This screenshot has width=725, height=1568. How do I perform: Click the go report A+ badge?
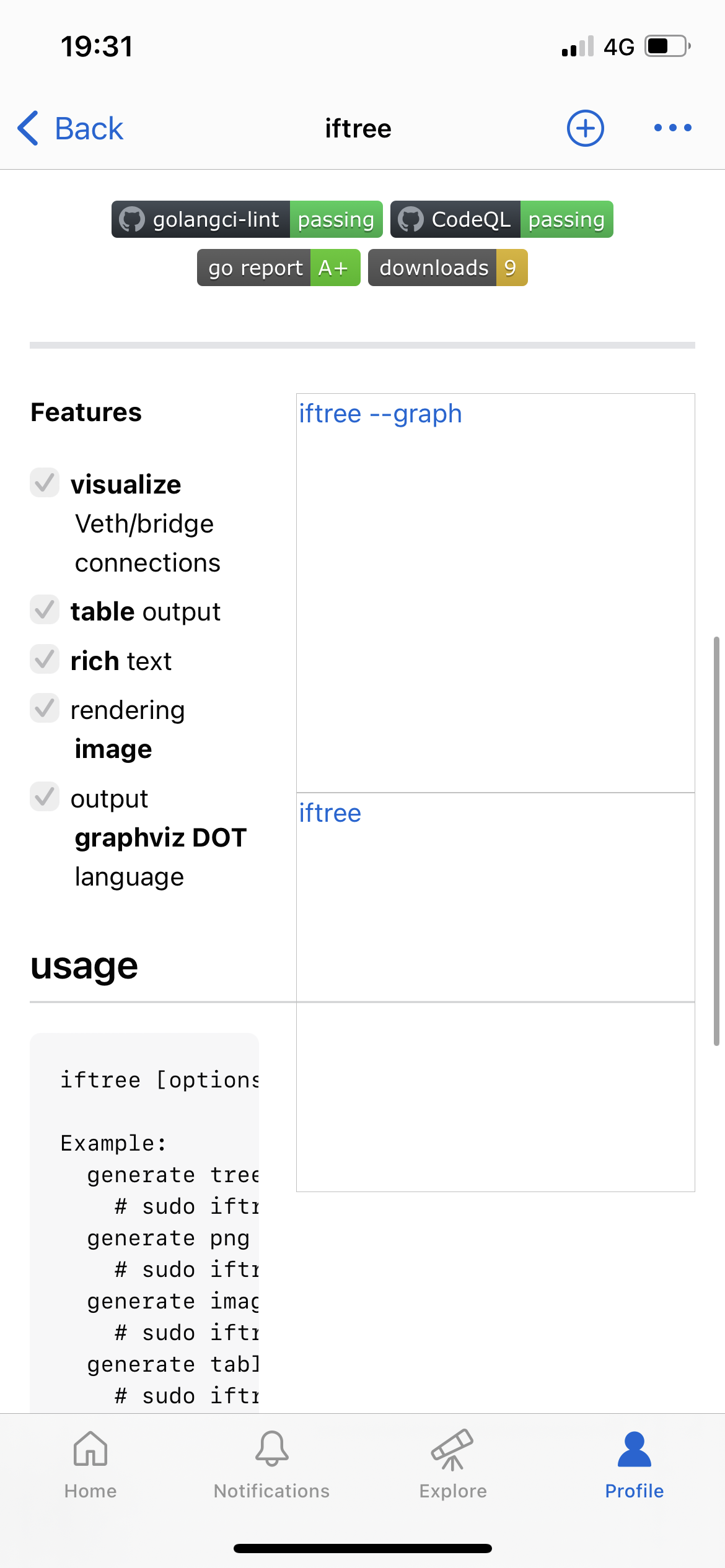point(278,268)
